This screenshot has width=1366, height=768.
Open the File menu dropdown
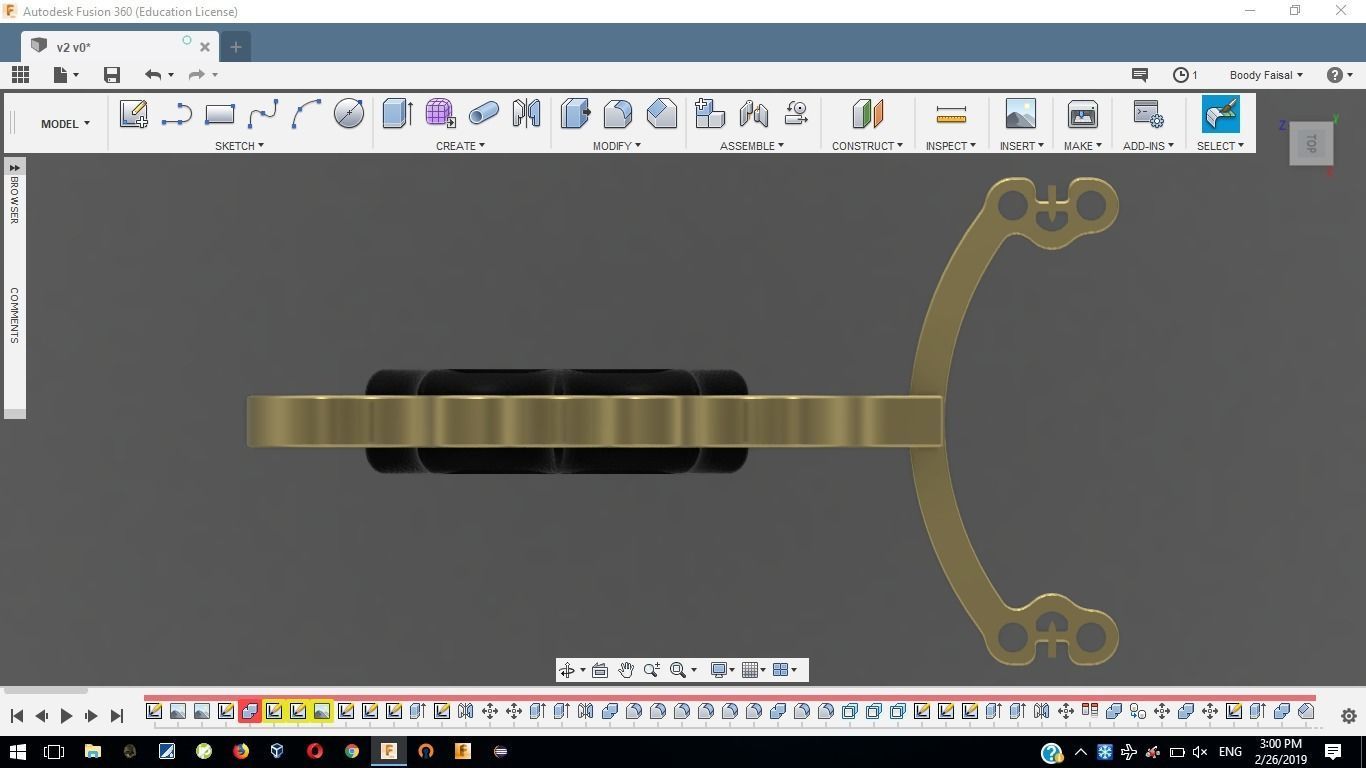tap(66, 75)
